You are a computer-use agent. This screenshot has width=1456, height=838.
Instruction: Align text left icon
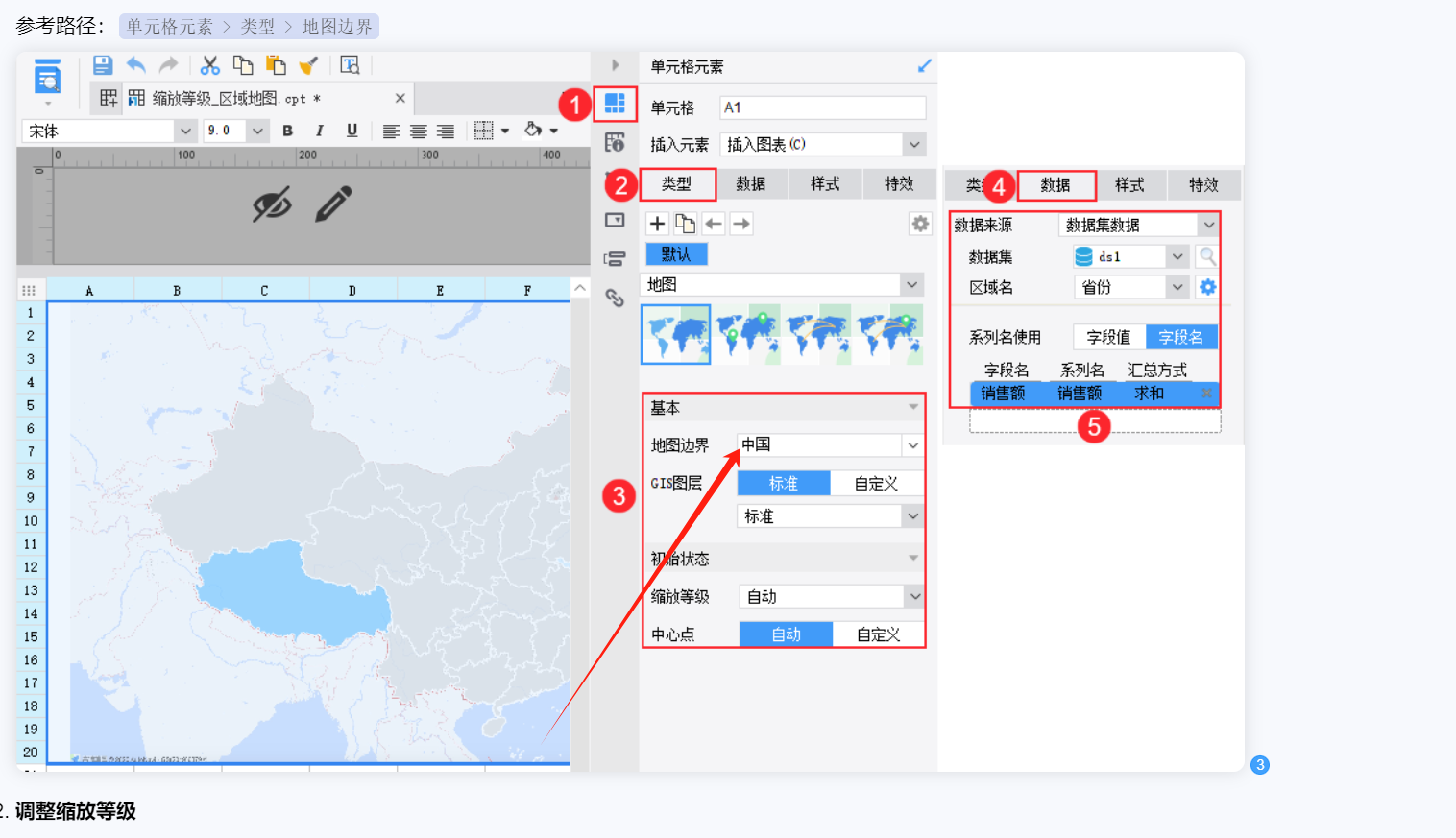[391, 132]
